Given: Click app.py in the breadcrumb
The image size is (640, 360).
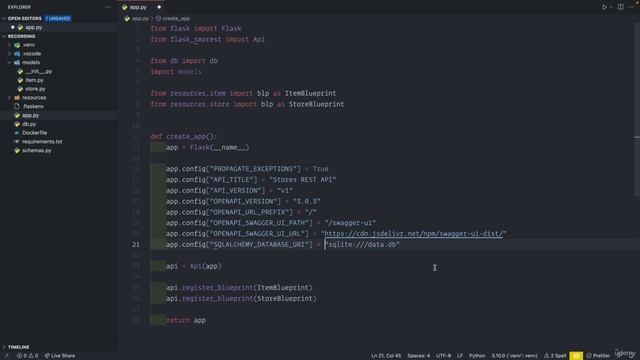Looking at the screenshot, I should [x=140, y=18].
